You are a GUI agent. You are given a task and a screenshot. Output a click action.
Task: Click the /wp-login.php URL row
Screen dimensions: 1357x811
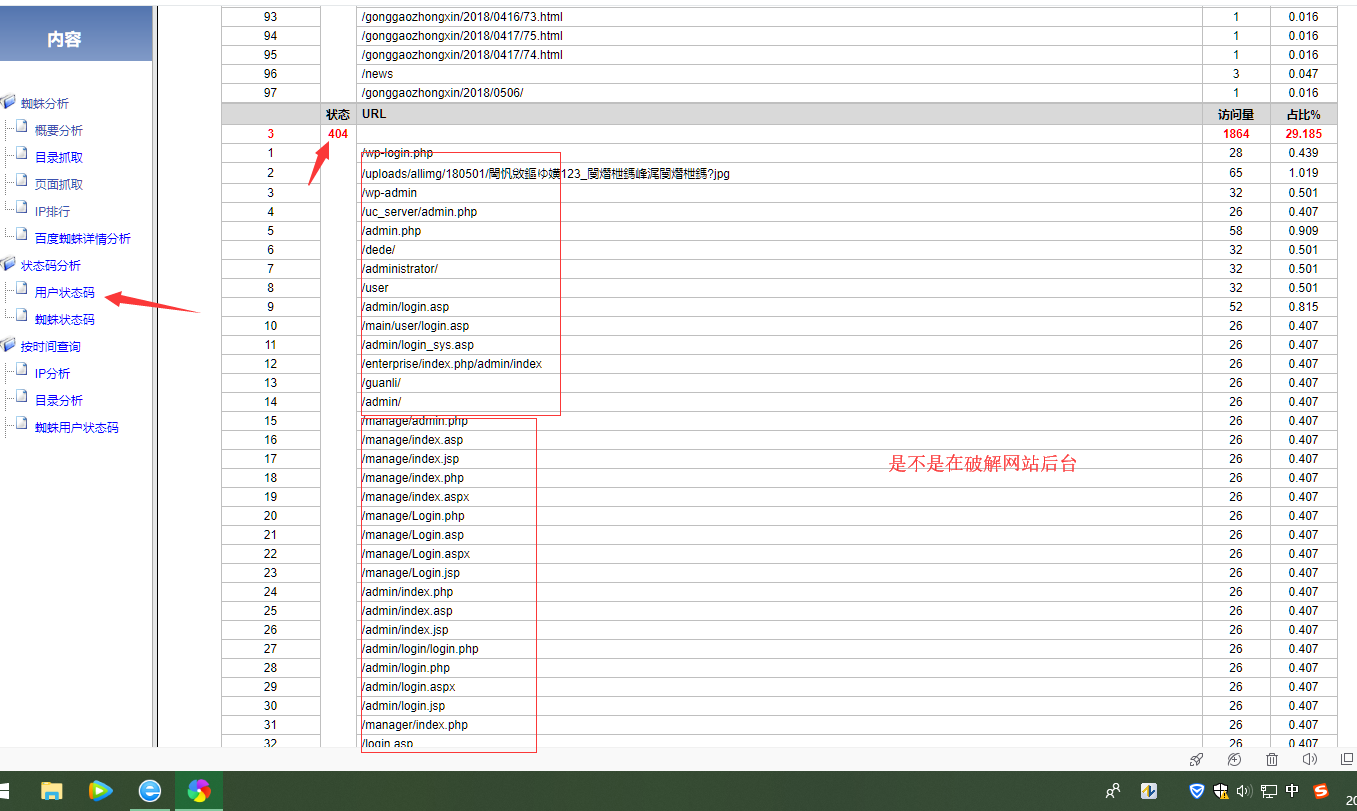pyautogui.click(x=397, y=153)
